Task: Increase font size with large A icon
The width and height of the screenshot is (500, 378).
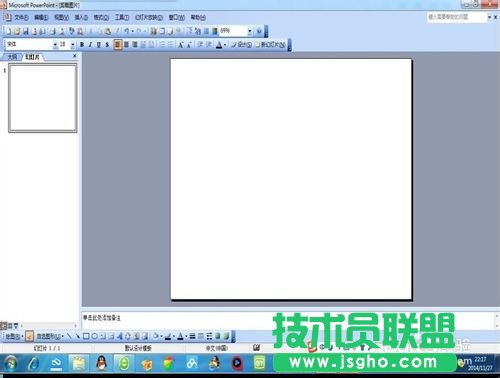Action: [181, 44]
